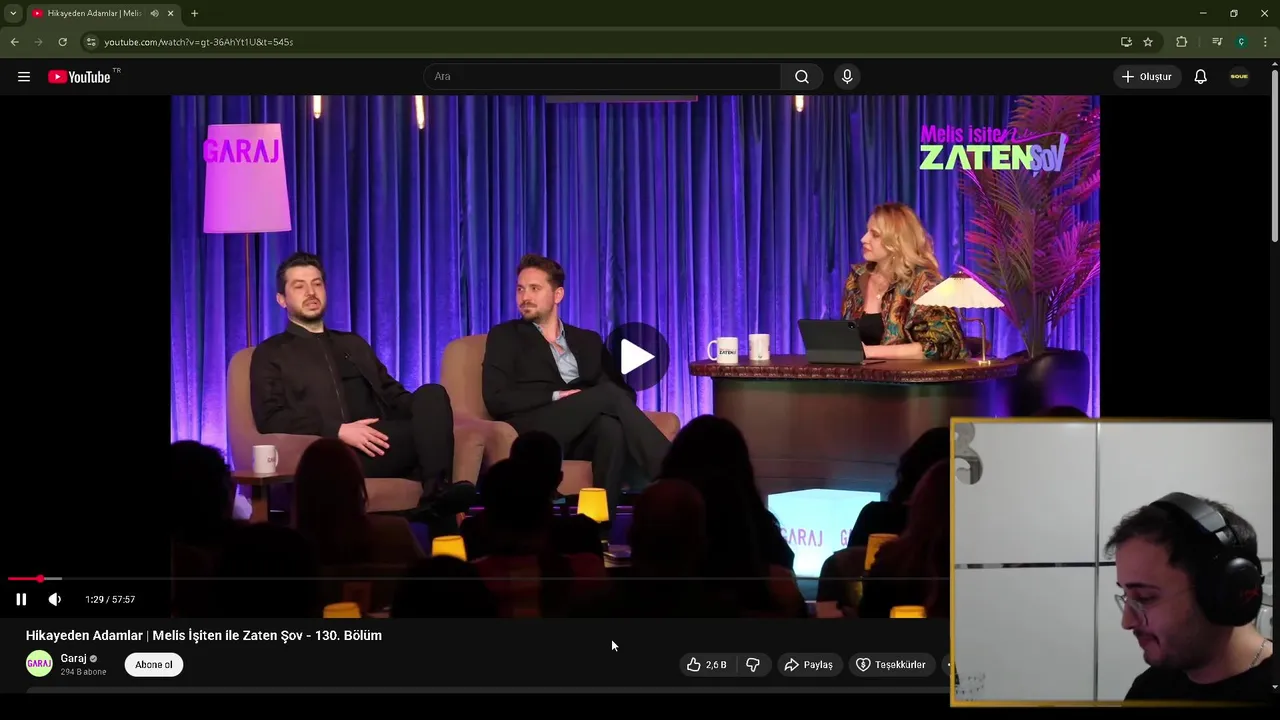Open the YouTube account avatar menu
Image resolution: width=1280 pixels, height=720 pixels.
1239,77
